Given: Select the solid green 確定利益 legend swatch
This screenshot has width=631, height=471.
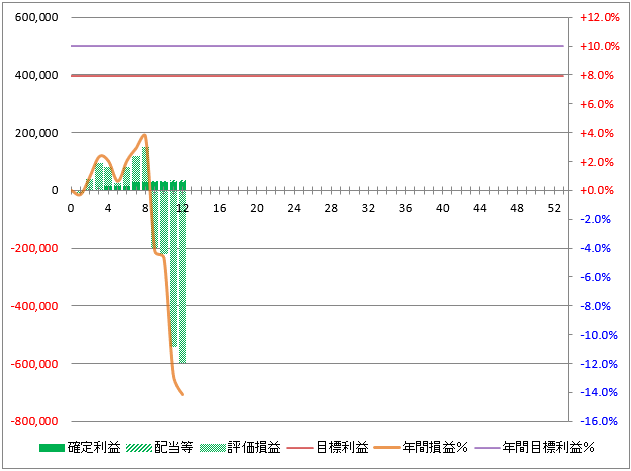Looking at the screenshot, I should (52, 448).
